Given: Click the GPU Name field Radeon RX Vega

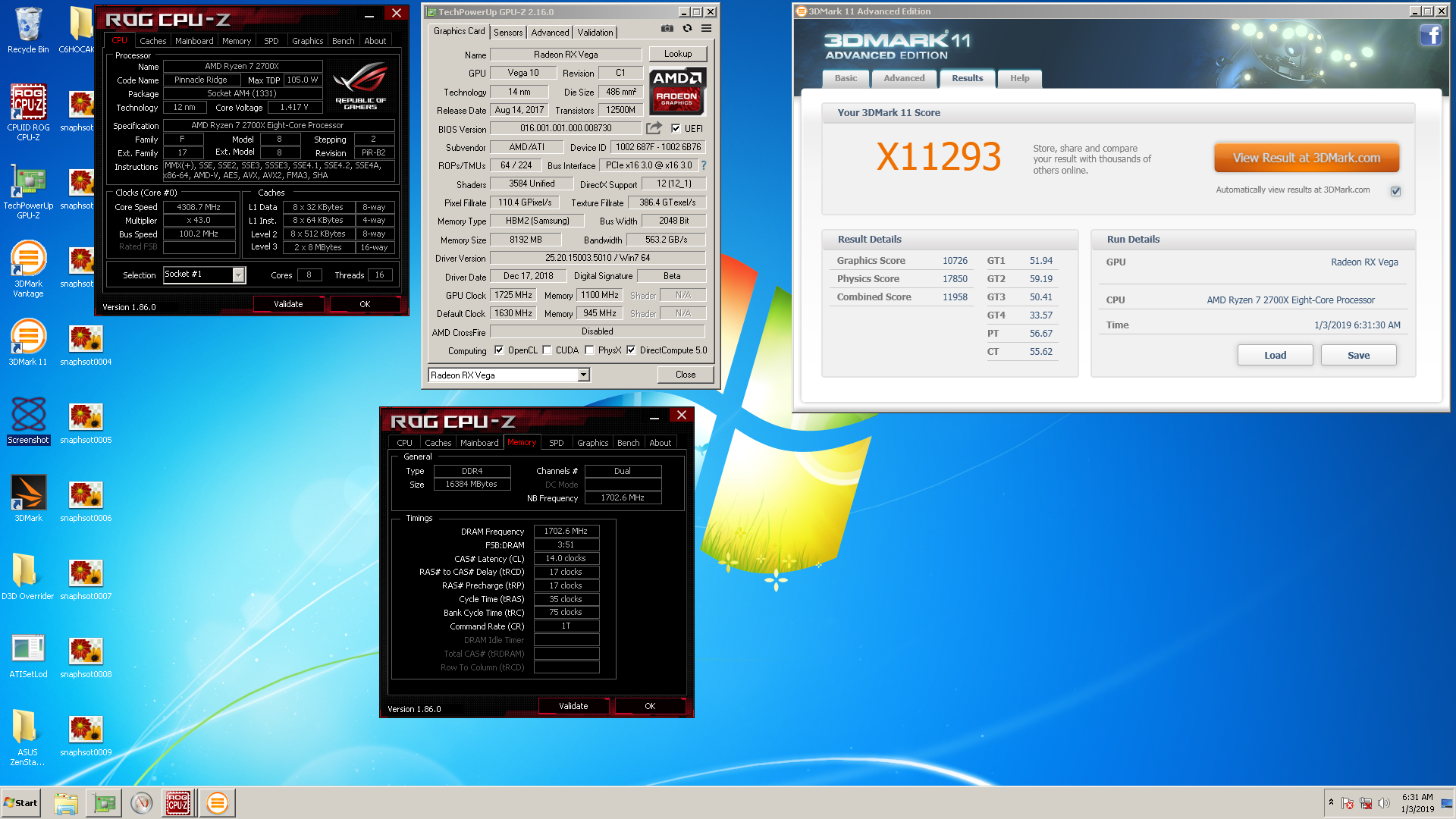Looking at the screenshot, I should point(566,55).
